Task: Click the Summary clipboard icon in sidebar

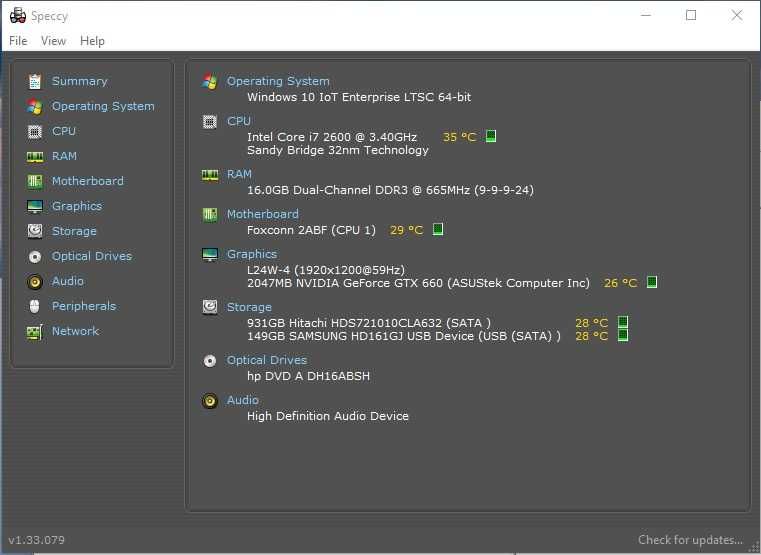Action: (x=34, y=82)
